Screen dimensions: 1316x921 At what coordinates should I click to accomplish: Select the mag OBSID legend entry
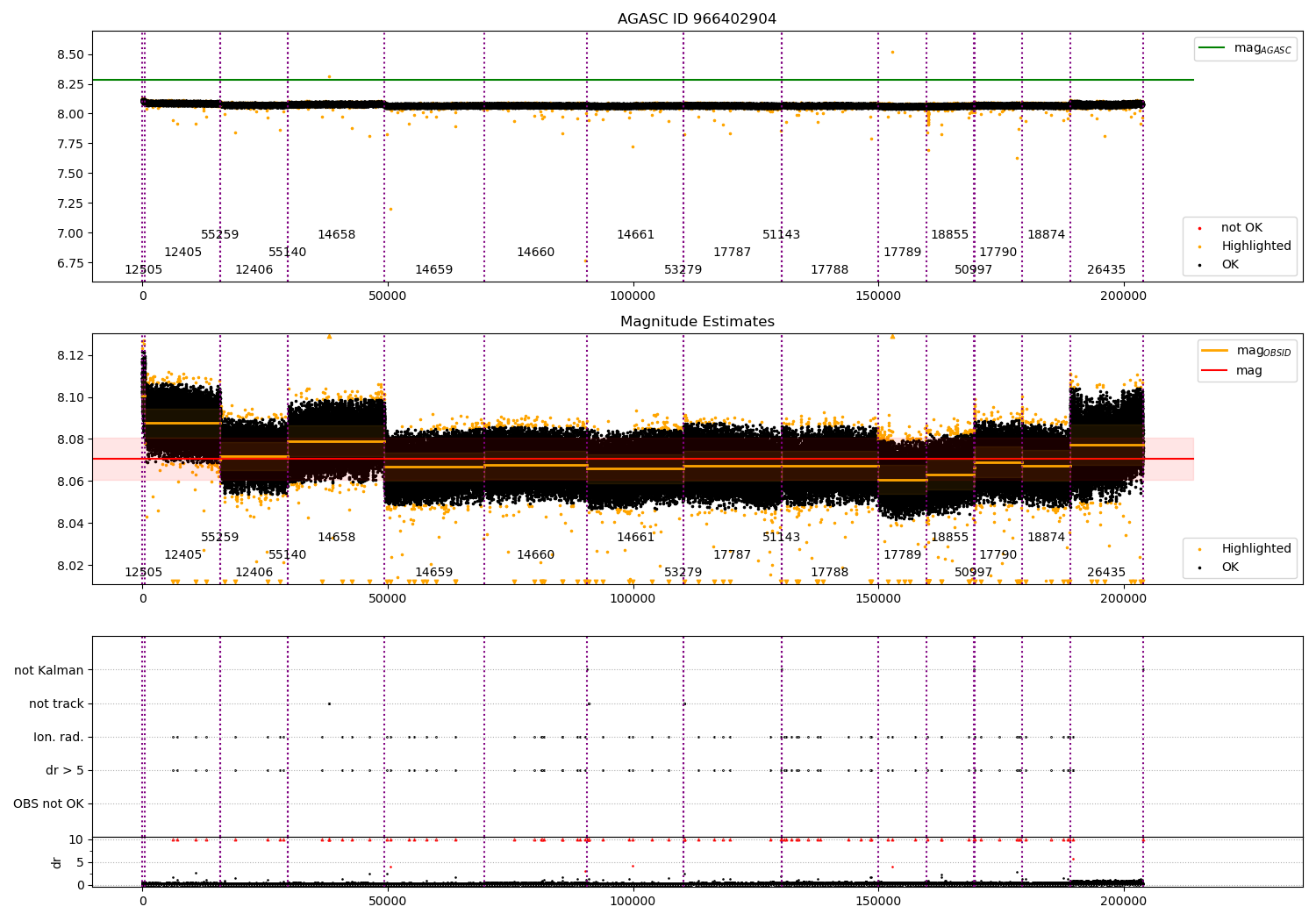(1247, 351)
